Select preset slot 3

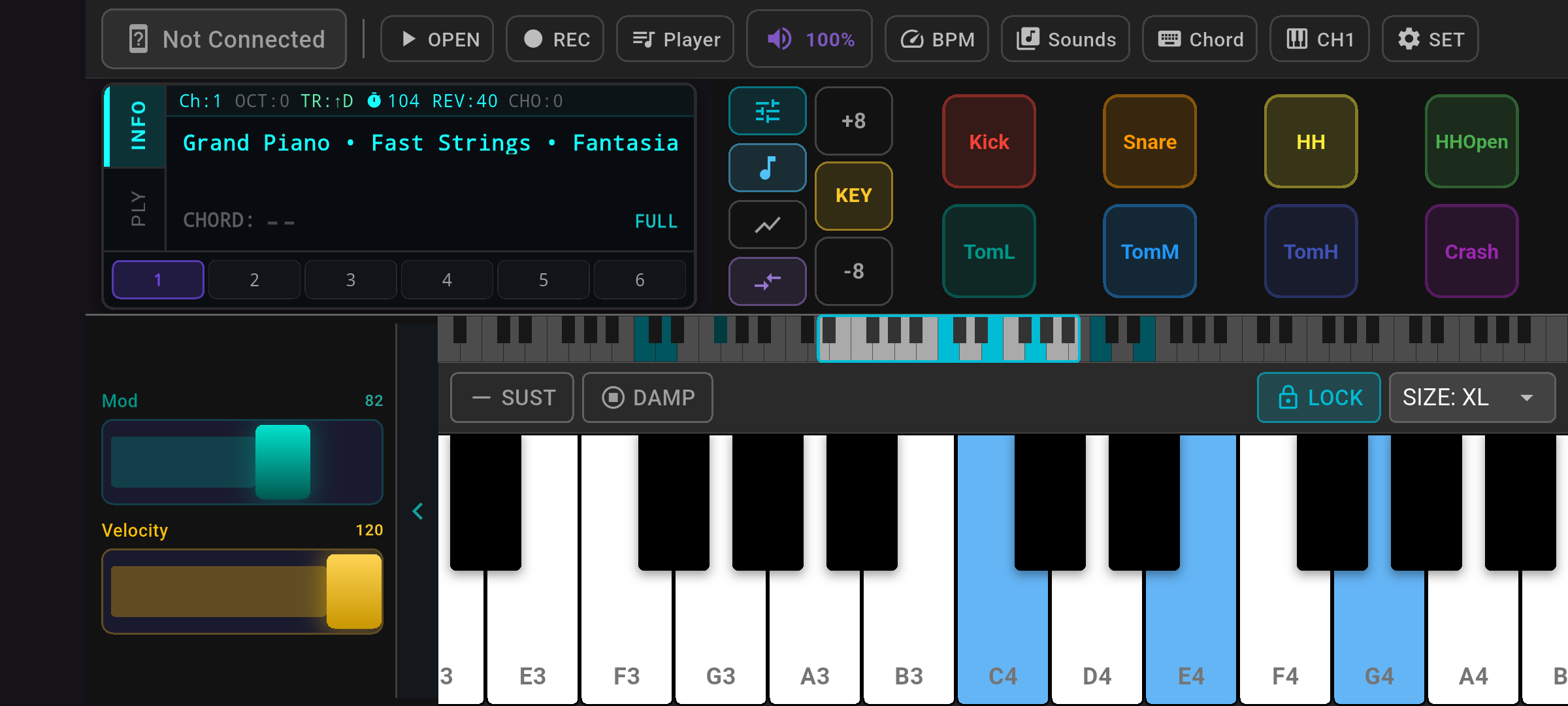click(351, 280)
